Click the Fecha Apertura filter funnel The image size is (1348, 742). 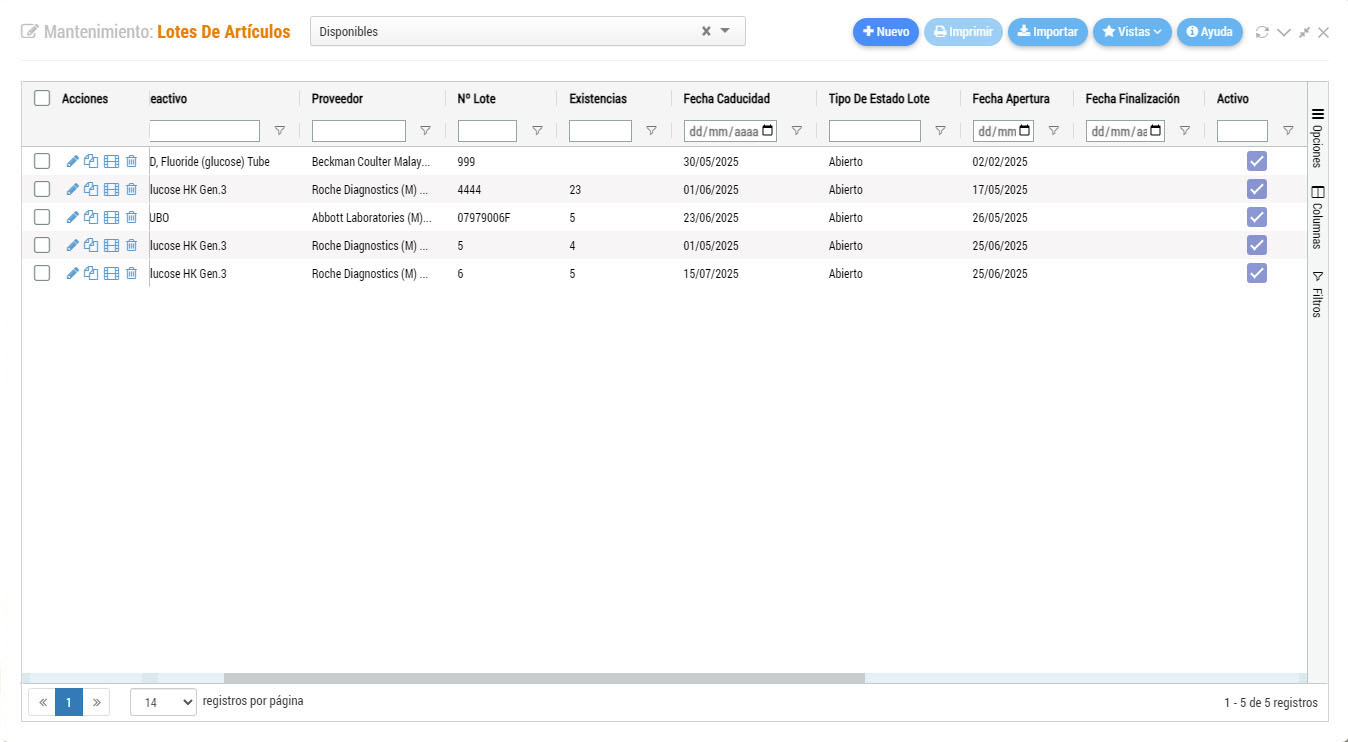tap(1053, 131)
